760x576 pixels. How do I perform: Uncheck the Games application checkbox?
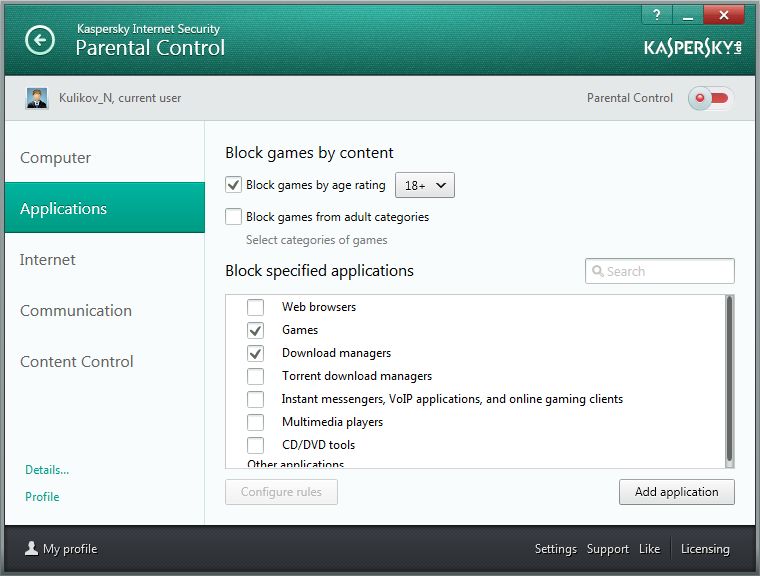click(255, 330)
